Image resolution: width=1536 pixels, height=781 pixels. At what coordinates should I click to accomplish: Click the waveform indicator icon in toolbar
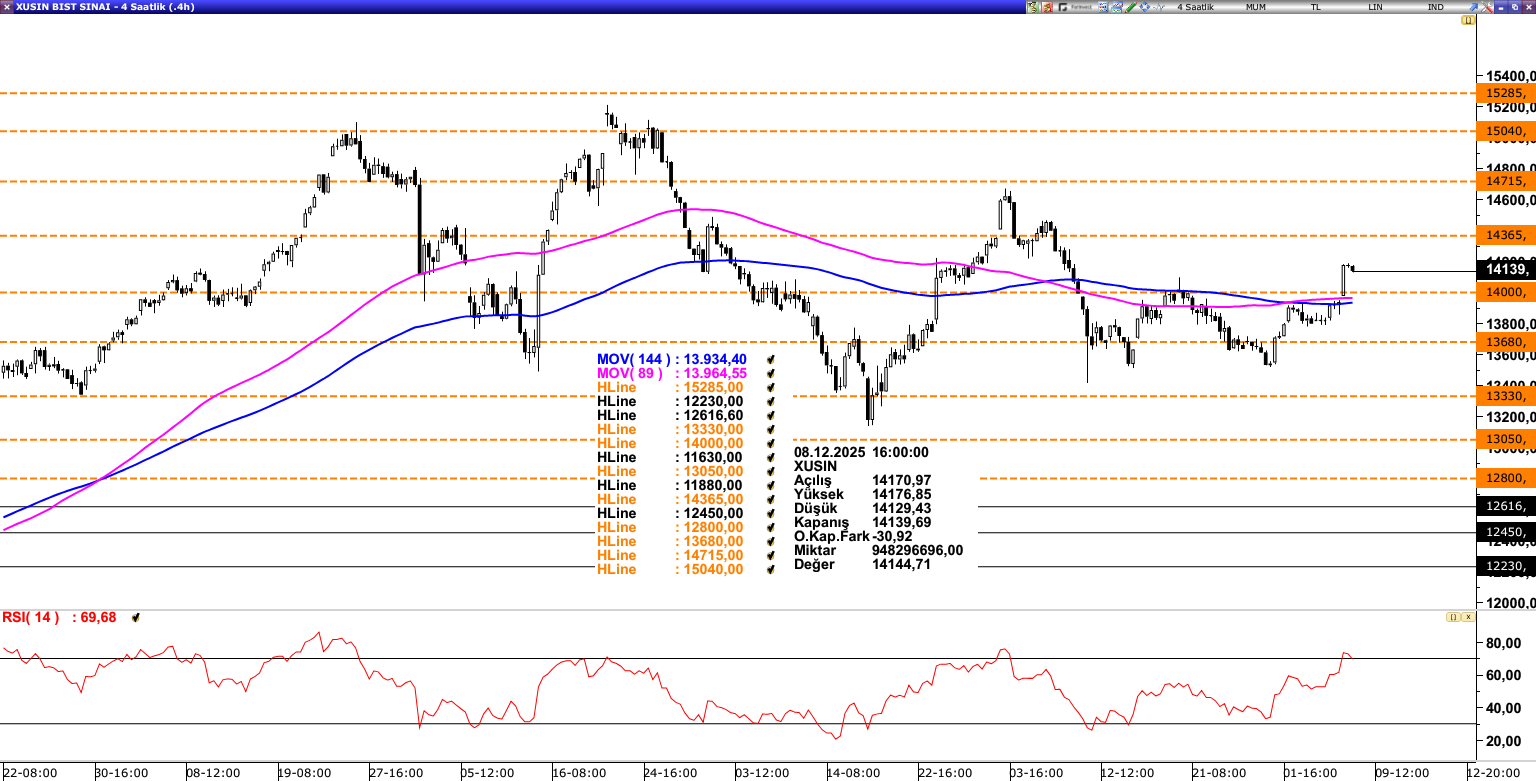pyautogui.click(x=1158, y=7)
